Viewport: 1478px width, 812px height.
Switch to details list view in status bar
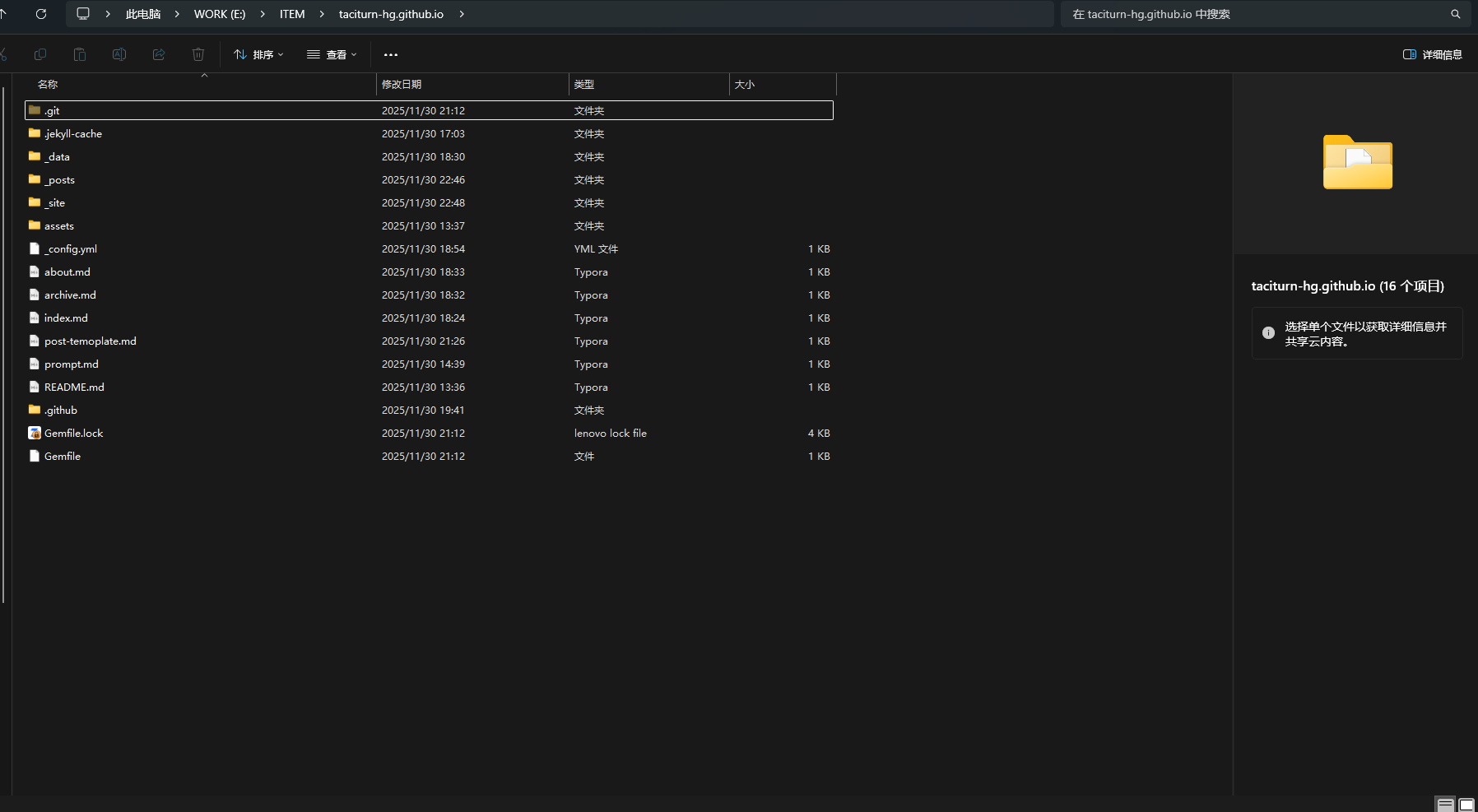point(1445,805)
